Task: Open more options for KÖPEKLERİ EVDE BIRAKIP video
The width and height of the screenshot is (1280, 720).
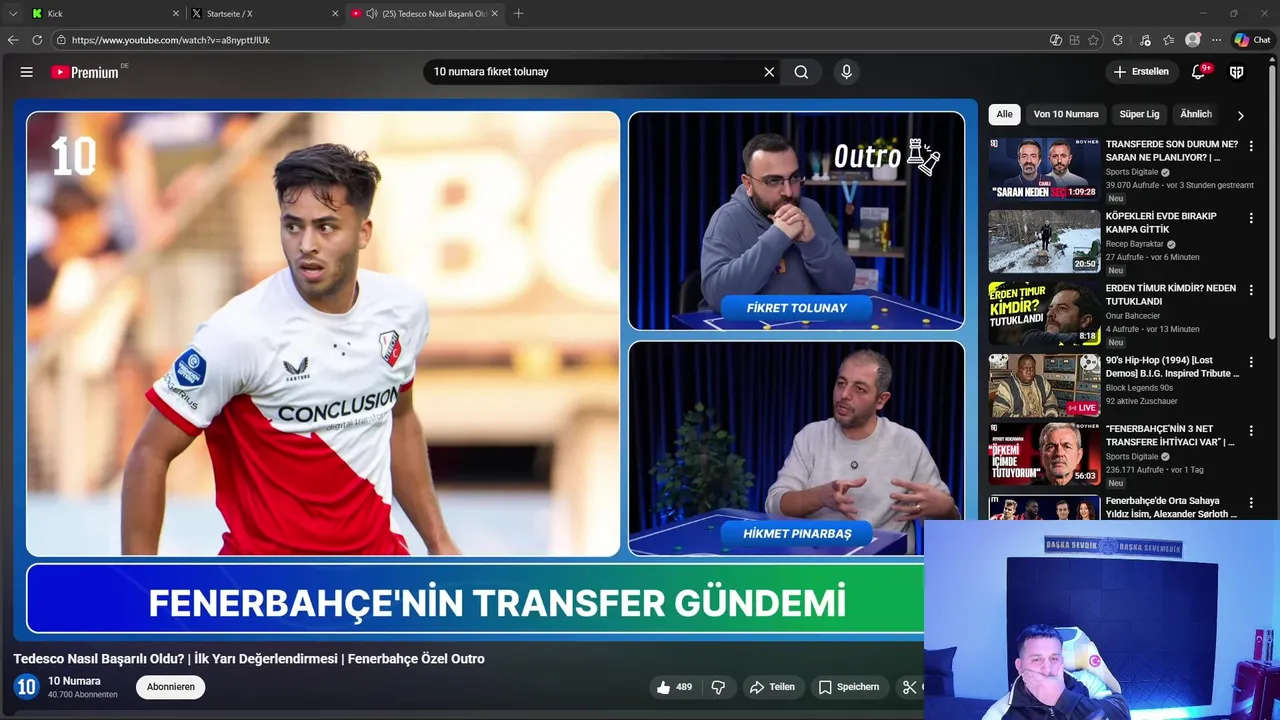Action: tap(1251, 218)
